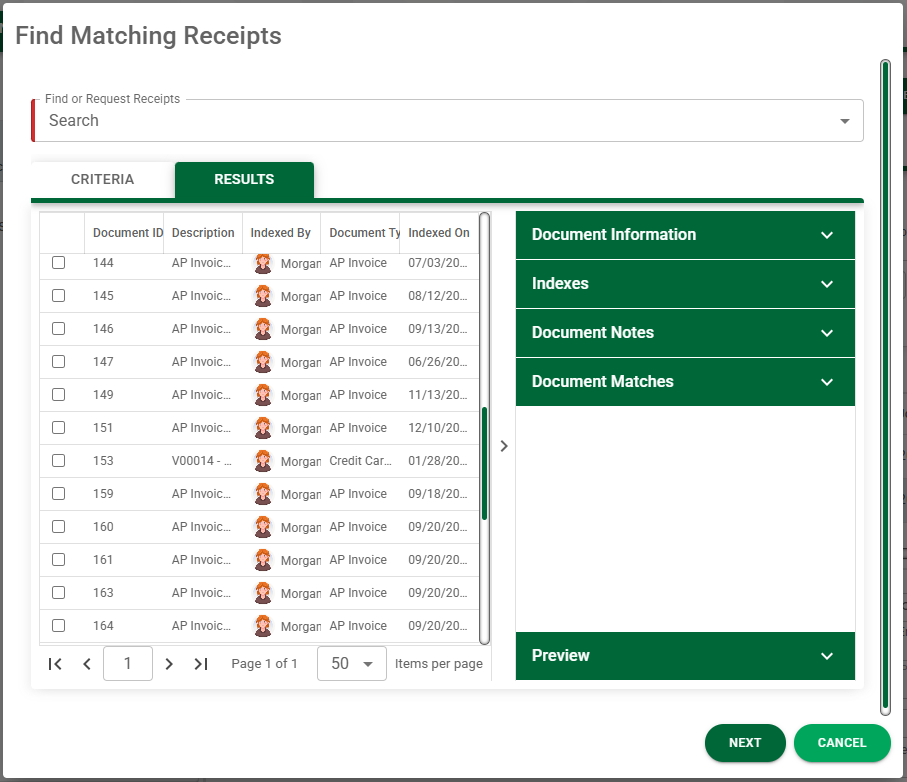Cancel the Find Matching Receipts dialog
Image resolution: width=907 pixels, height=782 pixels.
842,743
